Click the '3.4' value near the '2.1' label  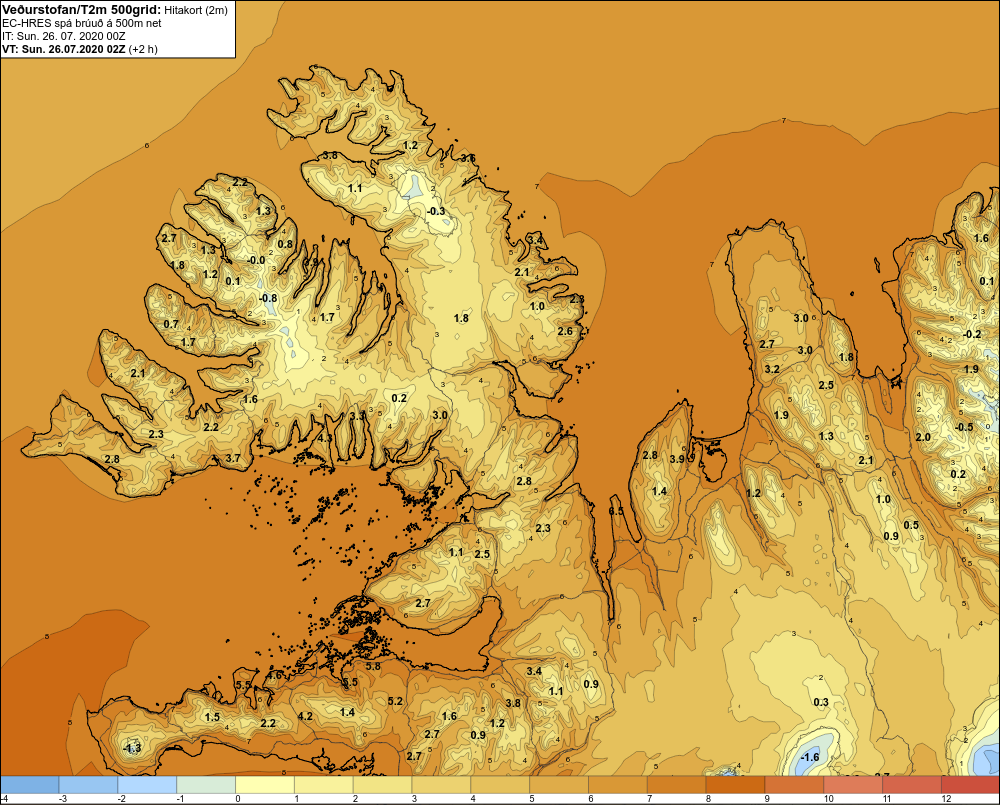[535, 240]
